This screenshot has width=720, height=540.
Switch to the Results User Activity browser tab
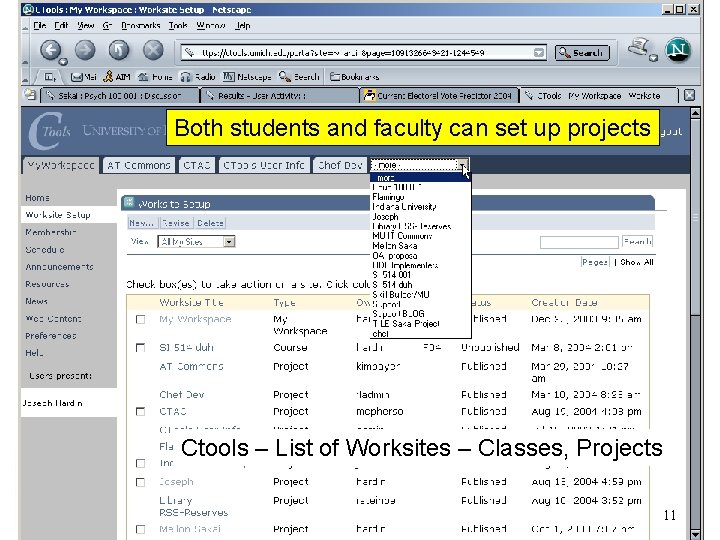tap(279, 96)
